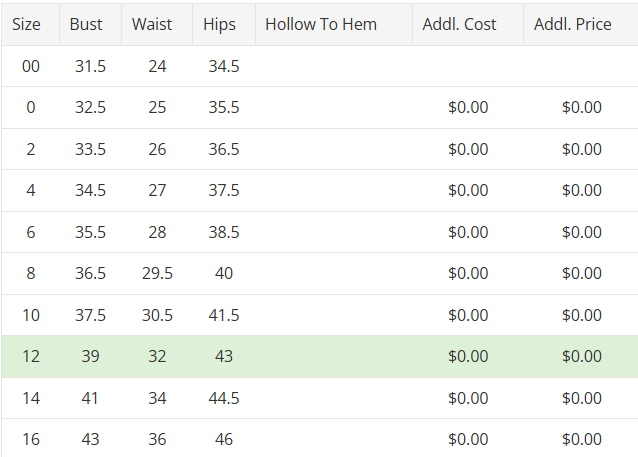Click the Size column header

point(27,24)
